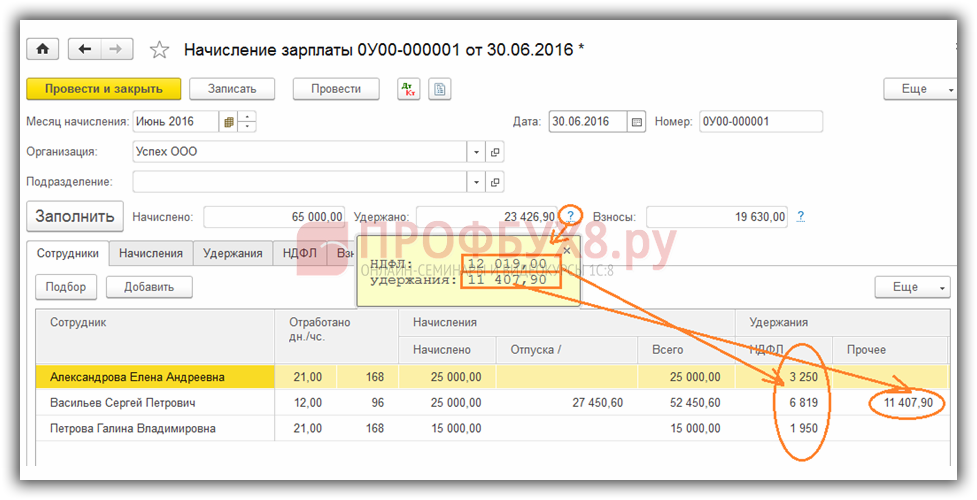
Task: Open the Подразделение link icon
Action: pos(495,182)
